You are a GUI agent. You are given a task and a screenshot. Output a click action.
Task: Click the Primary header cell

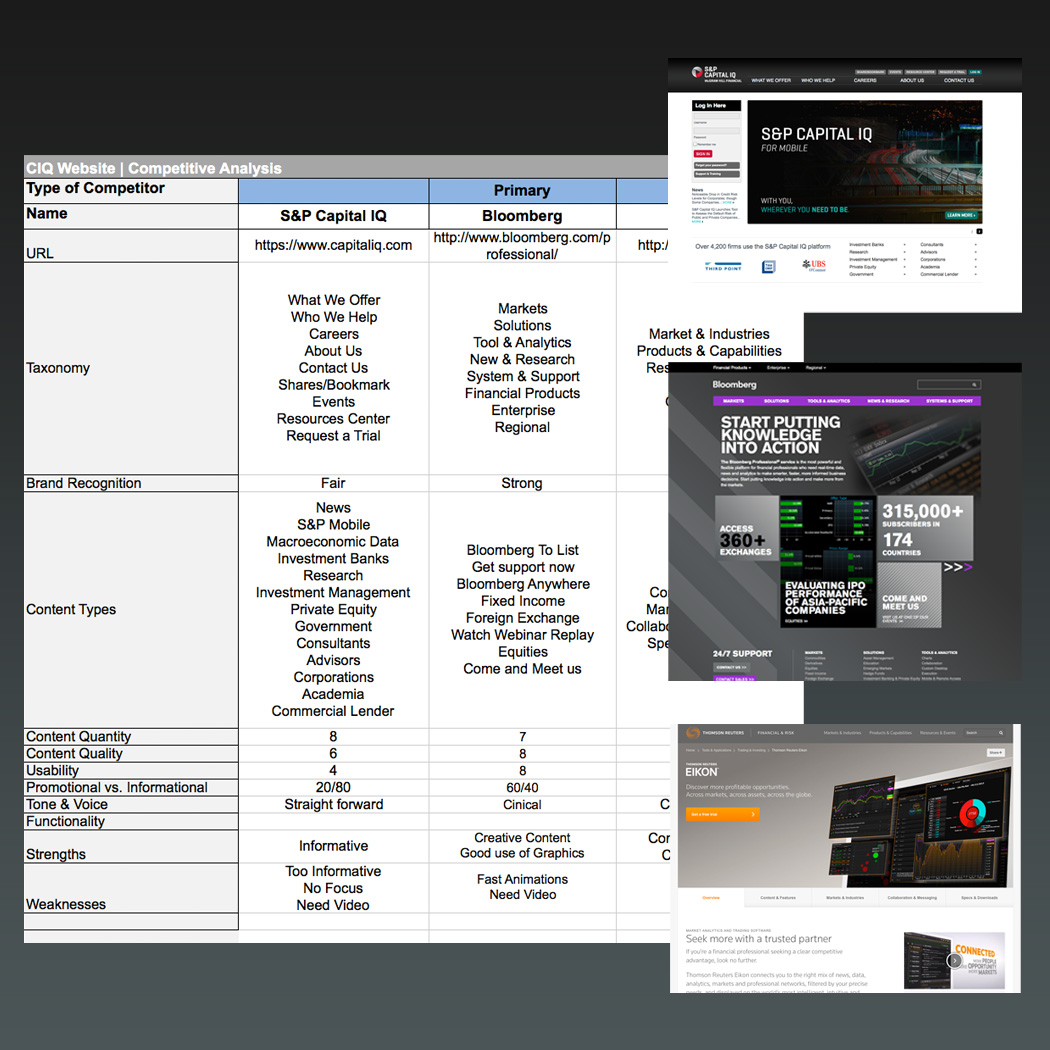coord(522,191)
